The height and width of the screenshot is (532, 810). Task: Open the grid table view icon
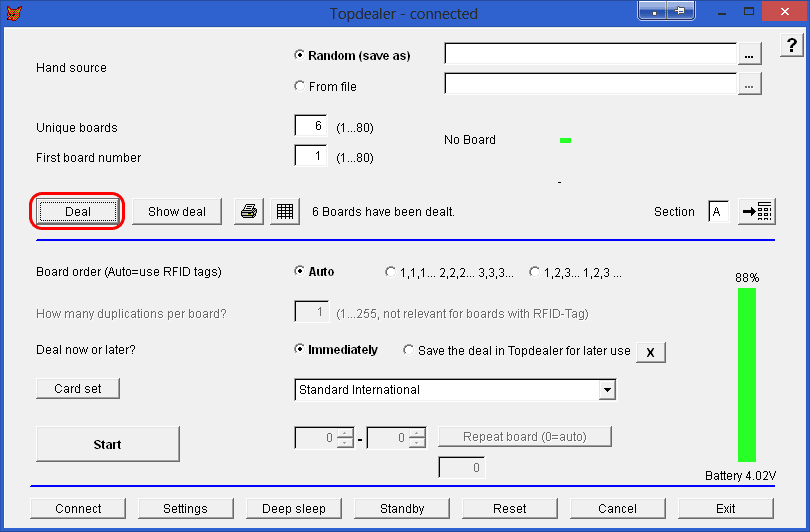point(285,211)
